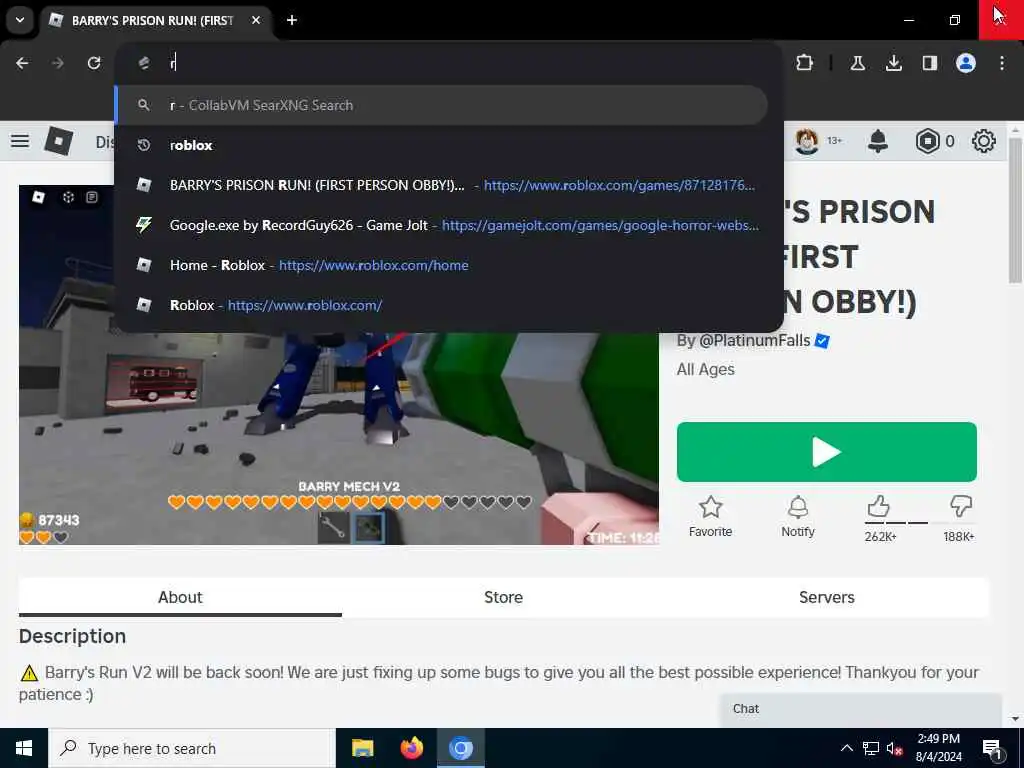Click the like vote ratio bar
1024x768 pixels.
coord(920,522)
